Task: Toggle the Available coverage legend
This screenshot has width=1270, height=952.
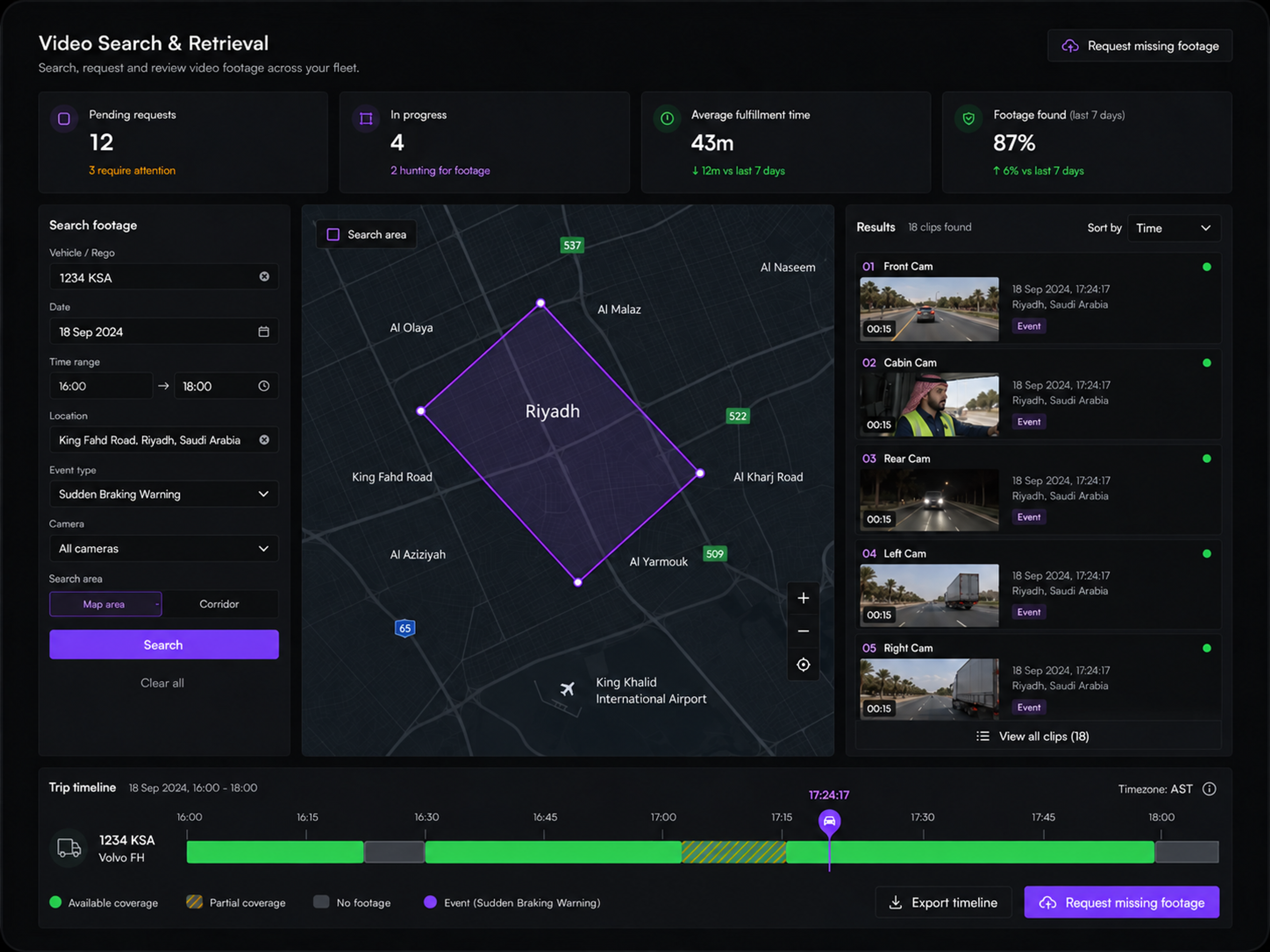Action: click(x=104, y=903)
